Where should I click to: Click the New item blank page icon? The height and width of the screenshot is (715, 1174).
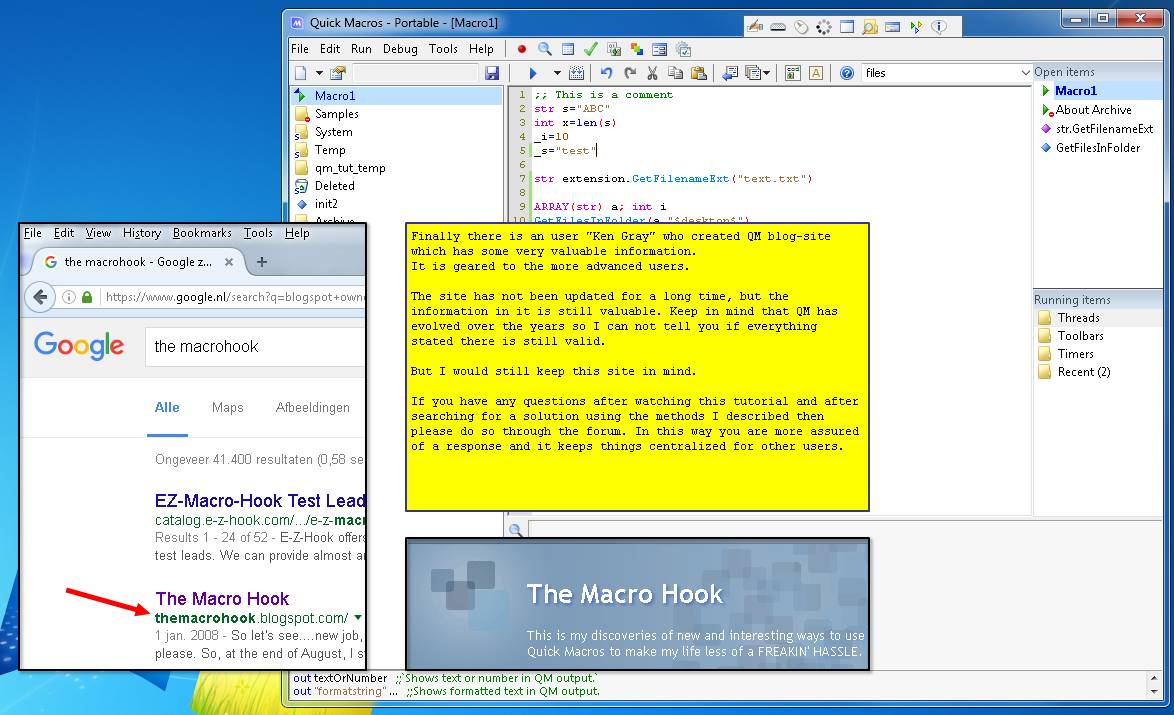301,73
